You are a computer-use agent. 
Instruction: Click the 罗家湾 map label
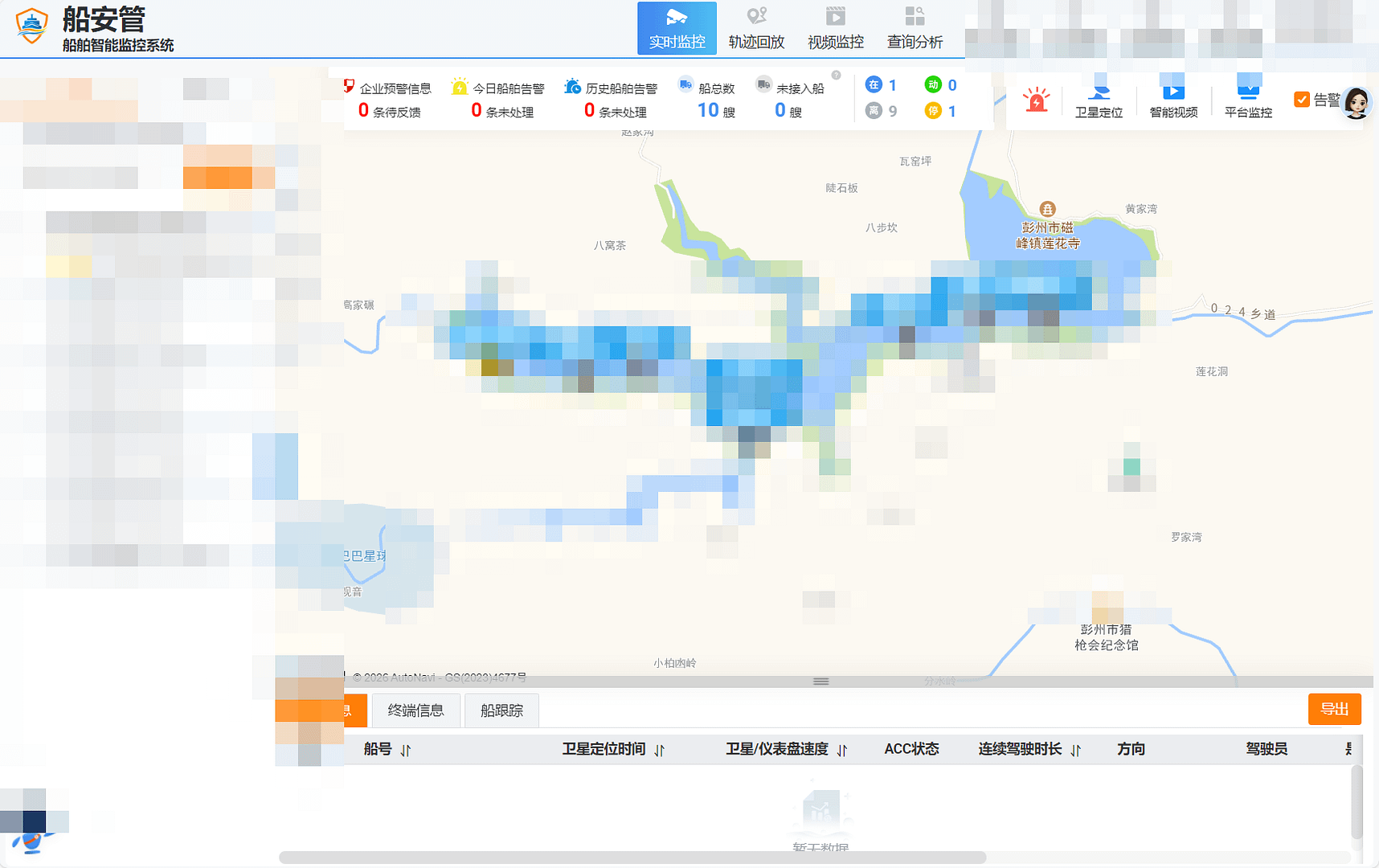(1186, 537)
